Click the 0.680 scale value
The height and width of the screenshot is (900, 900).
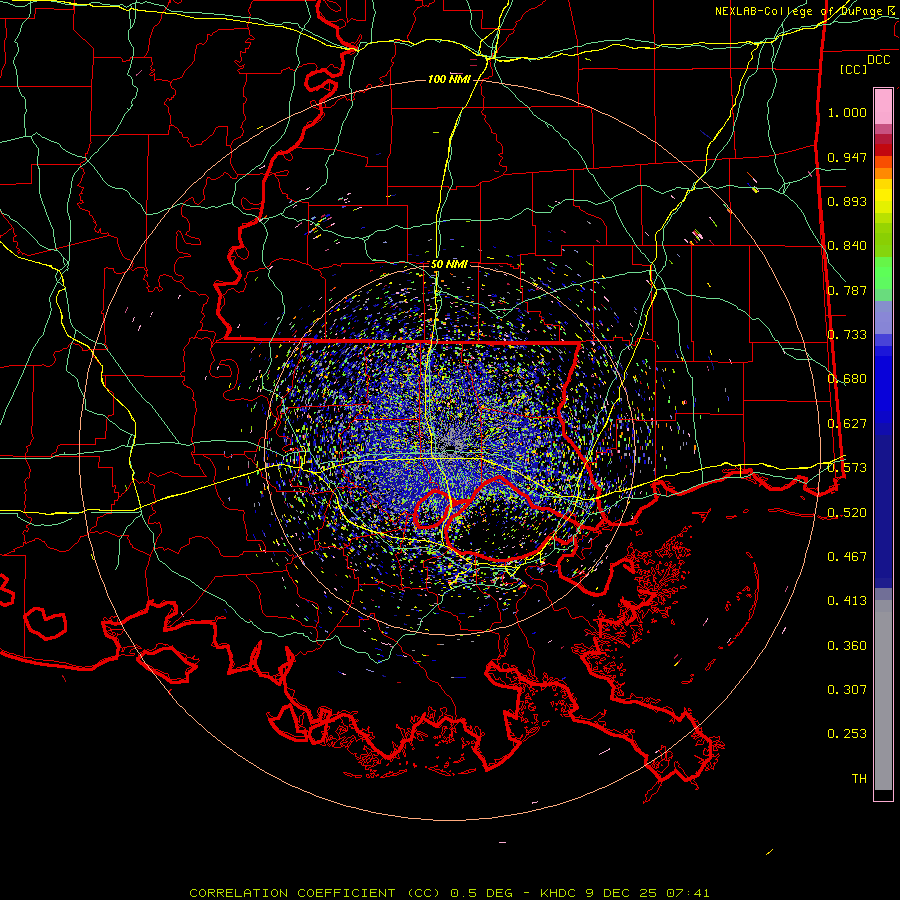(847, 379)
